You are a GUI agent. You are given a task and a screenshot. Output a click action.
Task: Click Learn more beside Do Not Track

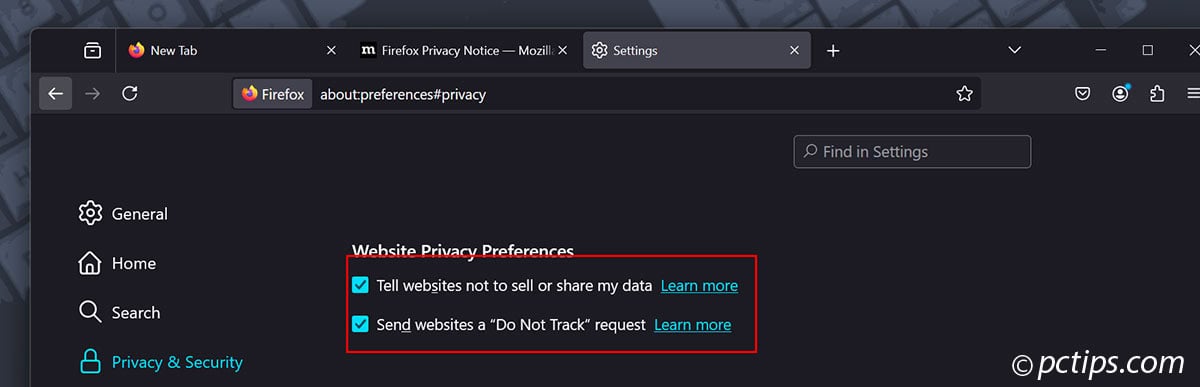pyautogui.click(x=692, y=325)
